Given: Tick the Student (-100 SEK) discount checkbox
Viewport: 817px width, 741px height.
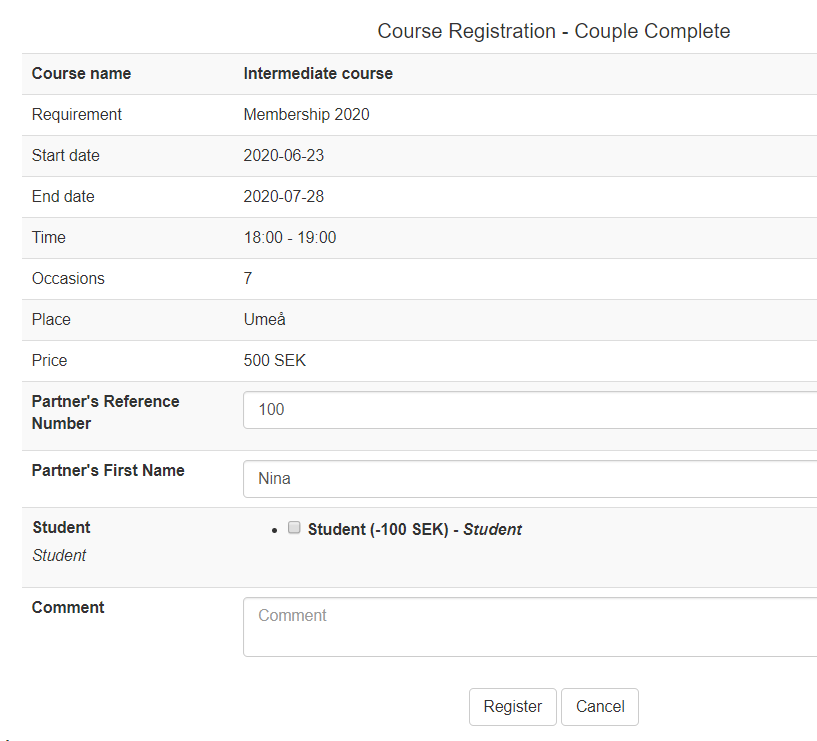Looking at the screenshot, I should click(x=294, y=528).
